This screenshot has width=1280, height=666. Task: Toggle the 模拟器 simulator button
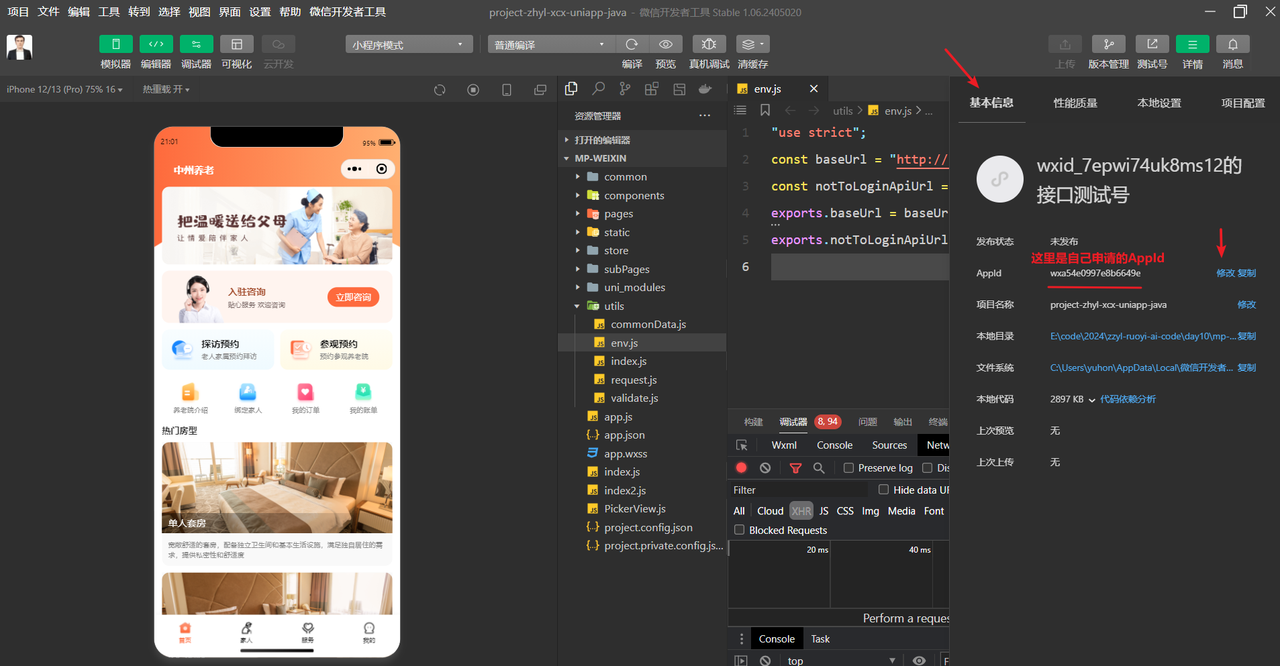[116, 44]
